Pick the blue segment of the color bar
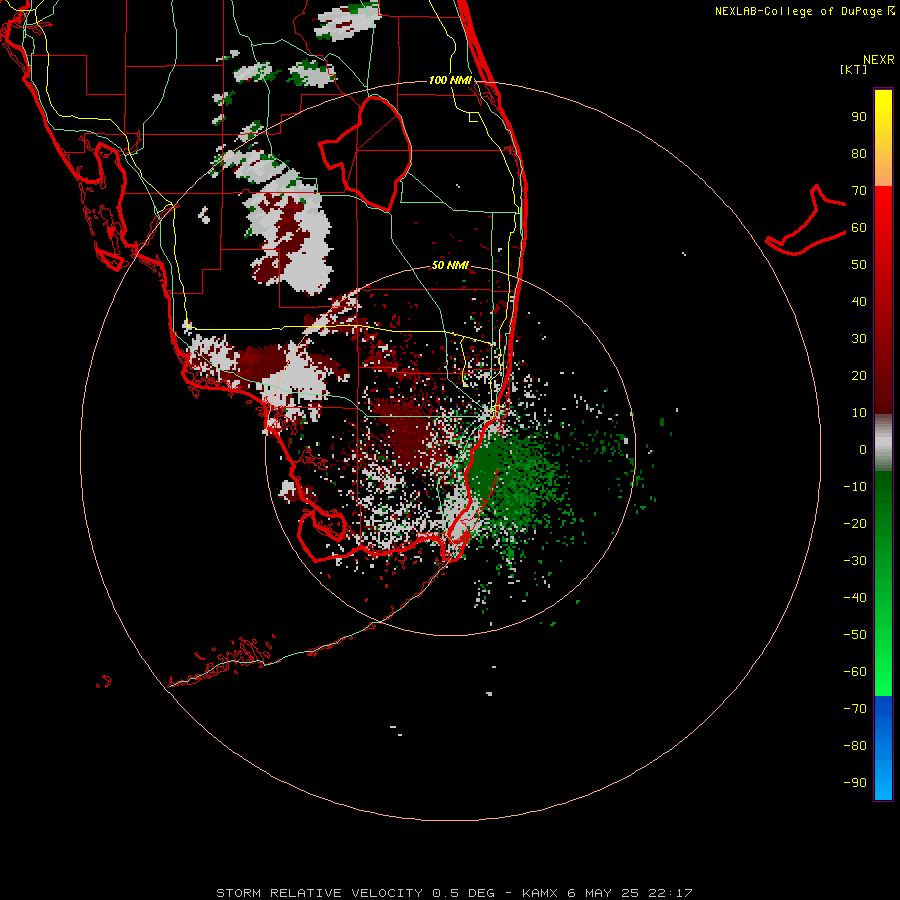Image resolution: width=900 pixels, height=900 pixels. click(883, 748)
